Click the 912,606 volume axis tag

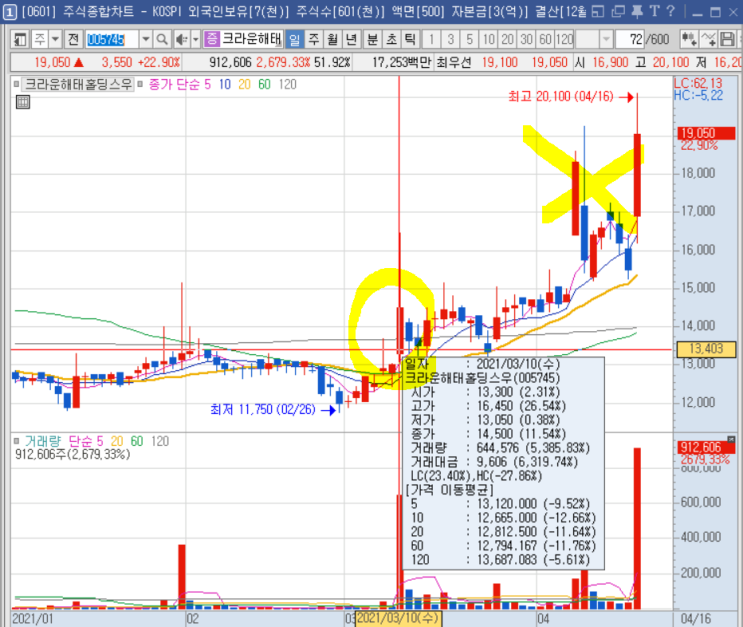(705, 447)
